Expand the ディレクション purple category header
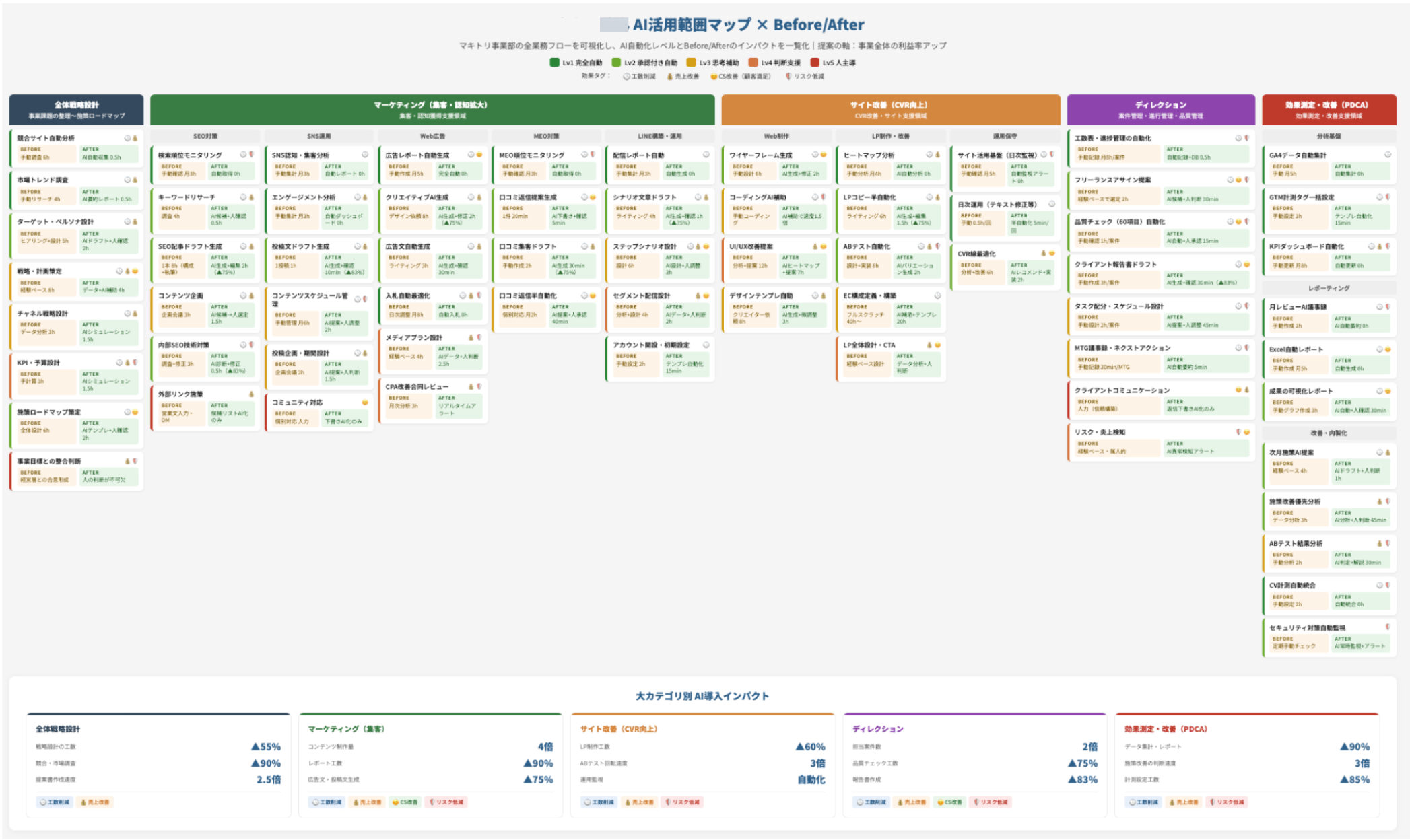This screenshot has width=1410, height=840. pos(1161,110)
